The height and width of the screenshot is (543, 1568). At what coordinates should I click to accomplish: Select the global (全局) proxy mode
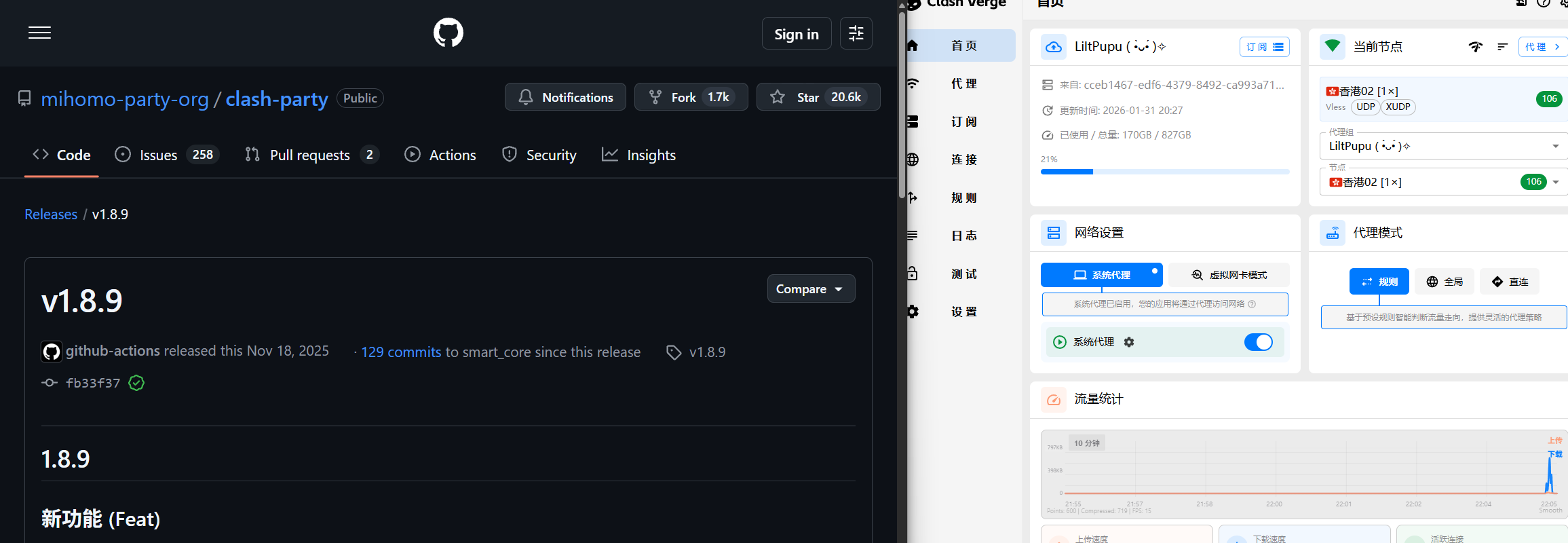pos(1445,282)
